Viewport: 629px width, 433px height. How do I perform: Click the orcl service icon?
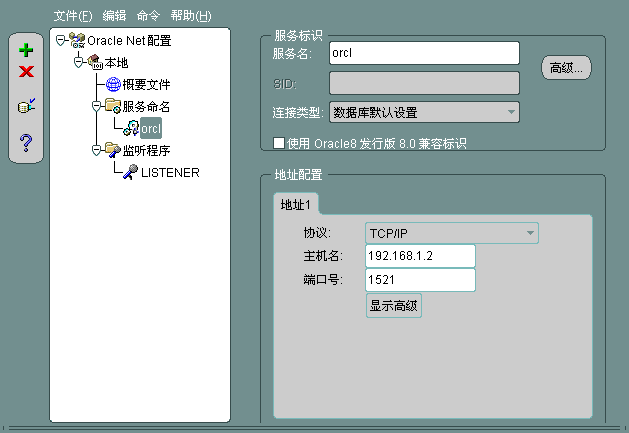131,128
